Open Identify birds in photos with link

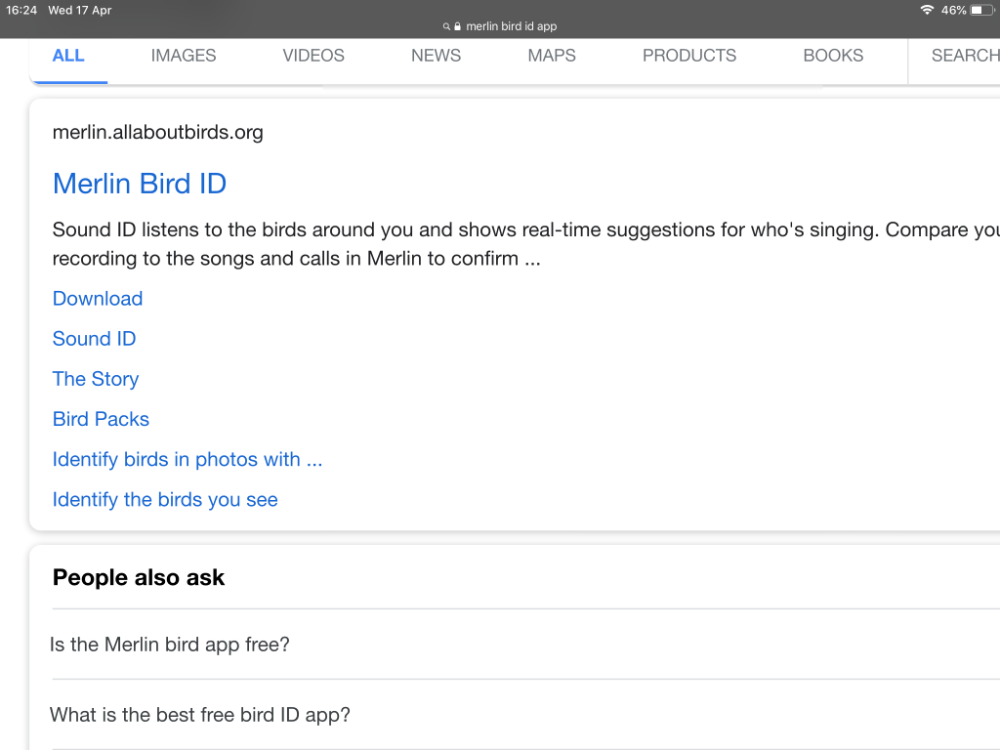(188, 459)
